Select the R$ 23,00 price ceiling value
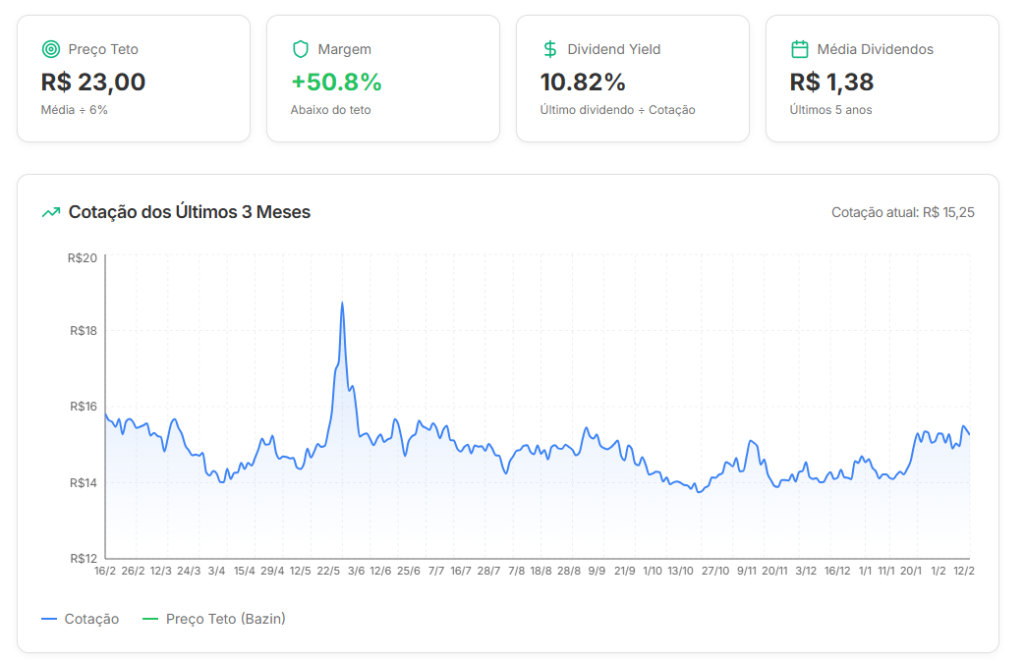The width and height of the screenshot is (1024, 661). pyautogui.click(x=93, y=82)
